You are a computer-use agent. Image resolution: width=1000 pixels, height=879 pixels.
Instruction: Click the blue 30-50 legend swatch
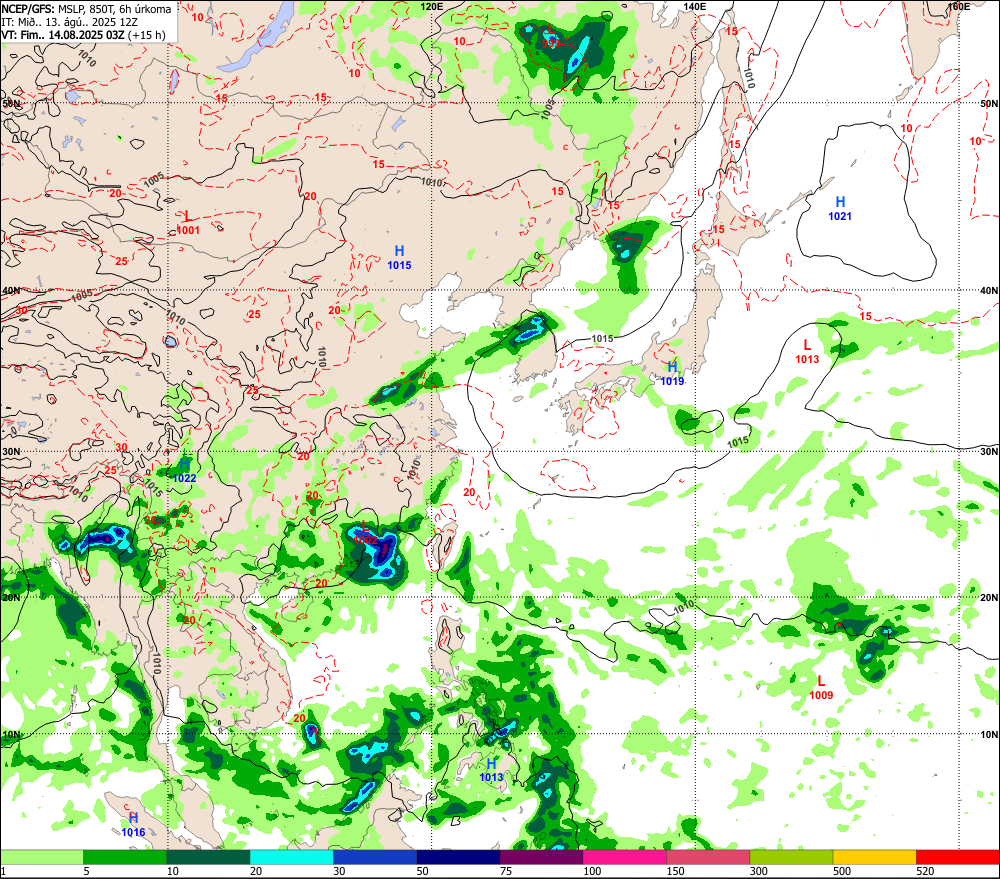[x=374, y=857]
